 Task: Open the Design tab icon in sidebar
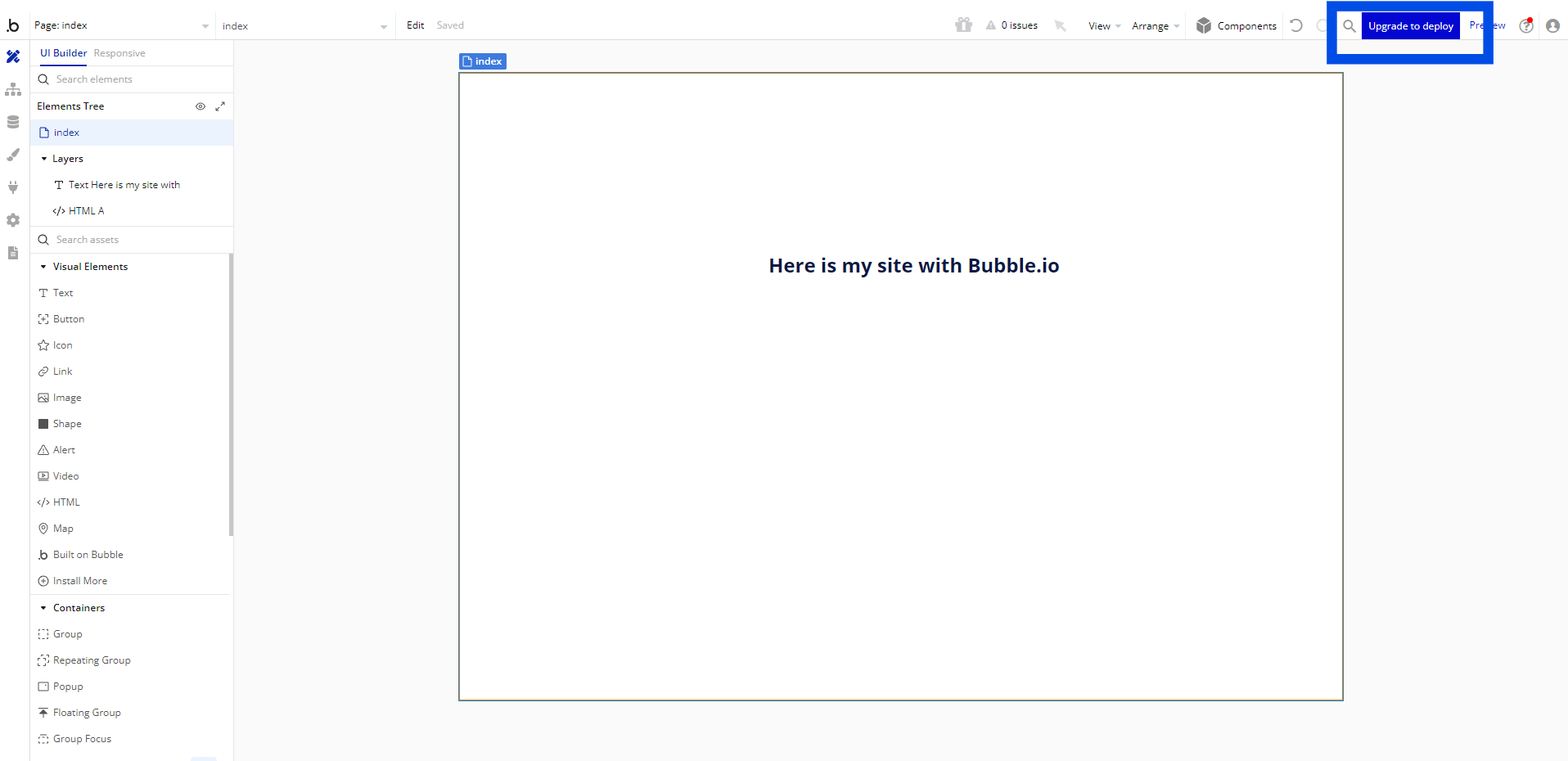coord(13,56)
